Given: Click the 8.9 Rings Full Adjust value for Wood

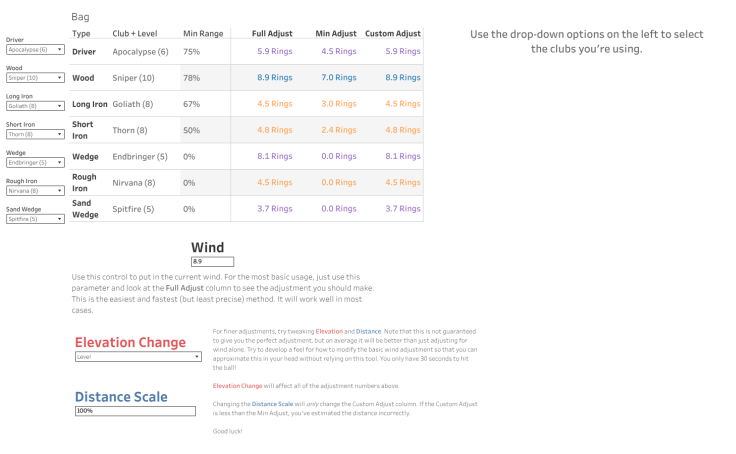Looking at the screenshot, I should point(274,78).
